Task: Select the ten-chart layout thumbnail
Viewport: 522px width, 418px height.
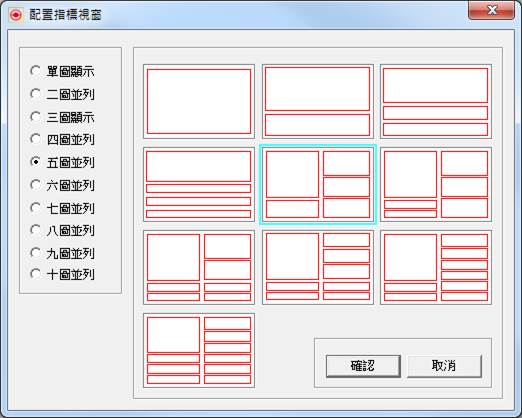Action: [x=199, y=350]
